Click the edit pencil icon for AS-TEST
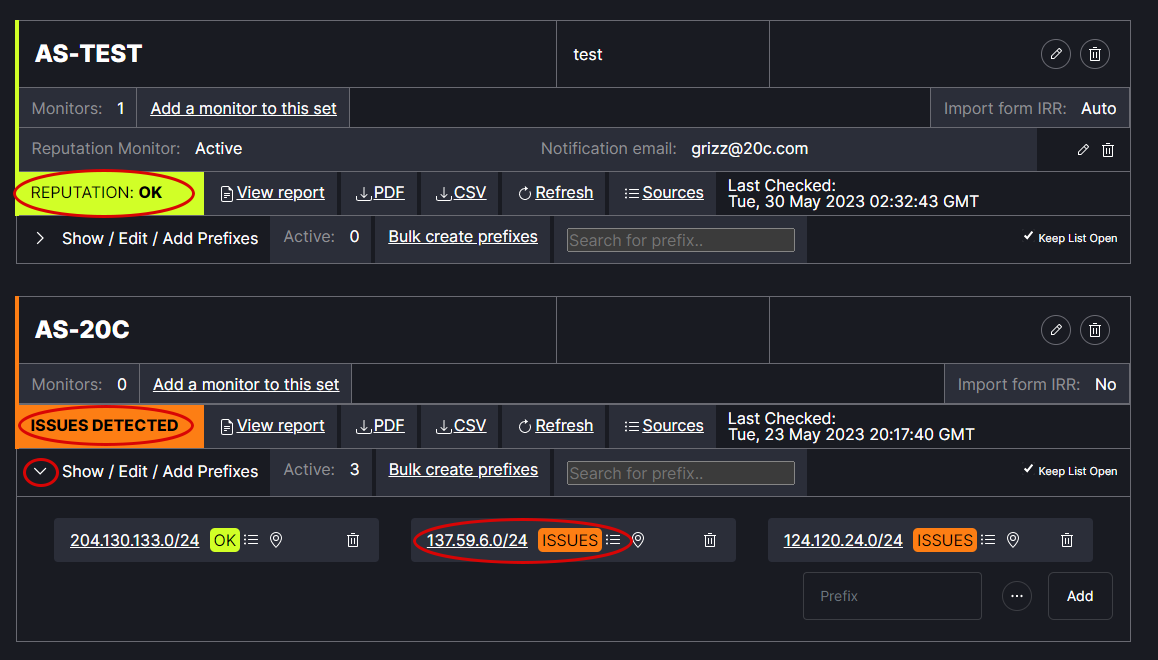 click(x=1056, y=54)
